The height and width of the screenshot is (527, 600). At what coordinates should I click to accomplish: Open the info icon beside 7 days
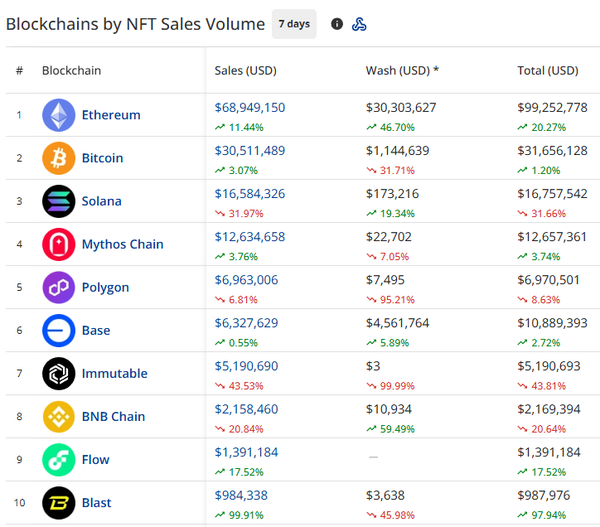pyautogui.click(x=337, y=24)
